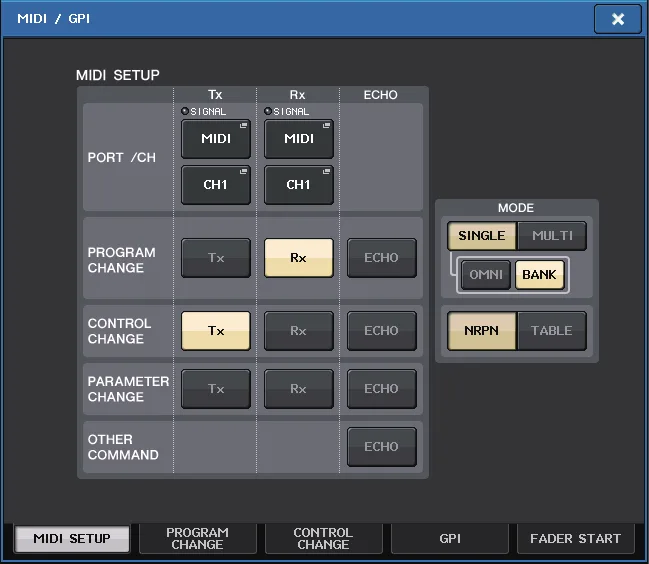649x564 pixels.
Task: Toggle Control Change ECHO
Action: (382, 331)
